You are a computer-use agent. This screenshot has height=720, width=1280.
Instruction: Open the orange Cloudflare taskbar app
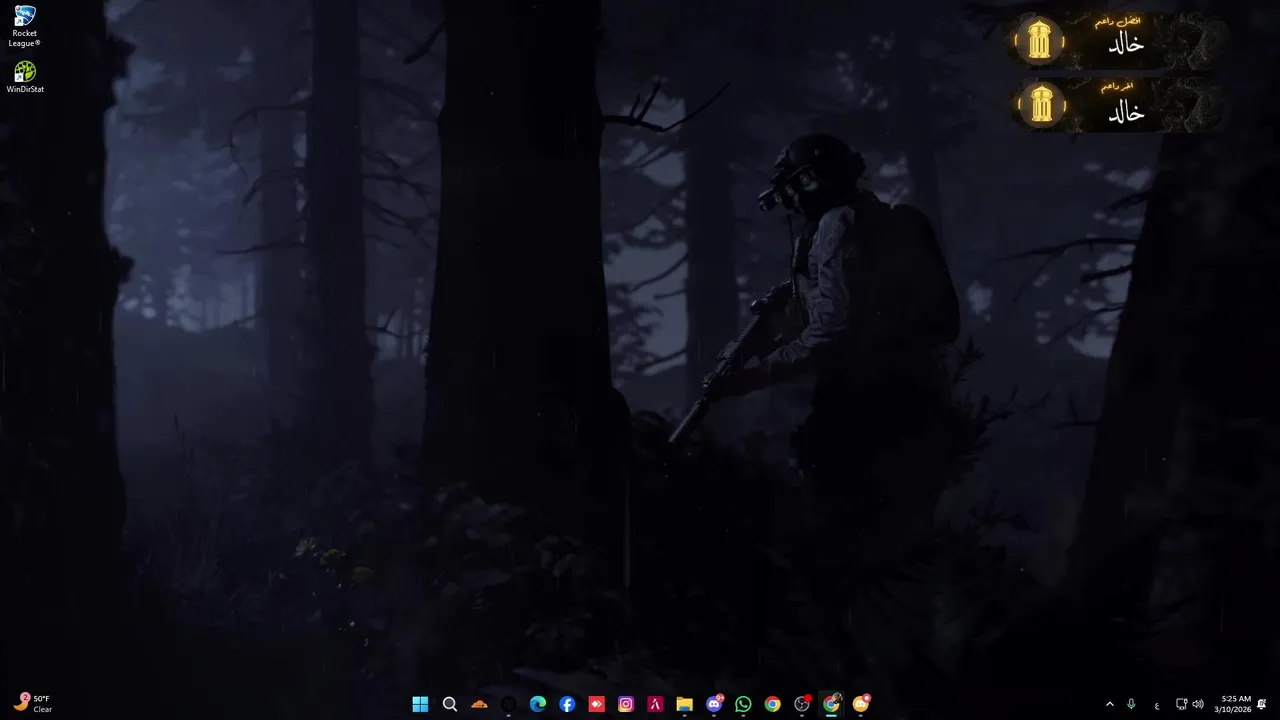479,704
